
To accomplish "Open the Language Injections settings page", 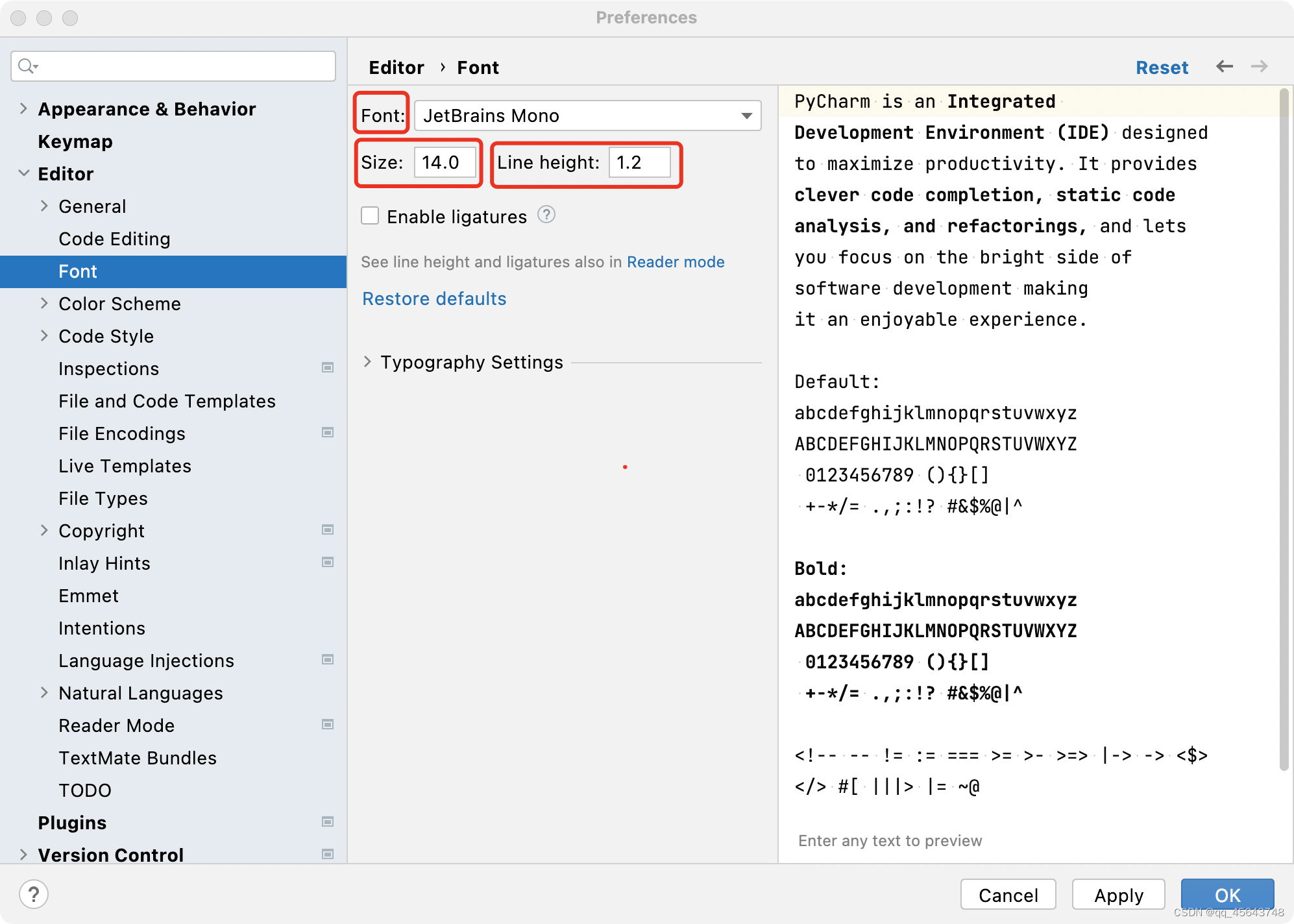I will (146, 661).
